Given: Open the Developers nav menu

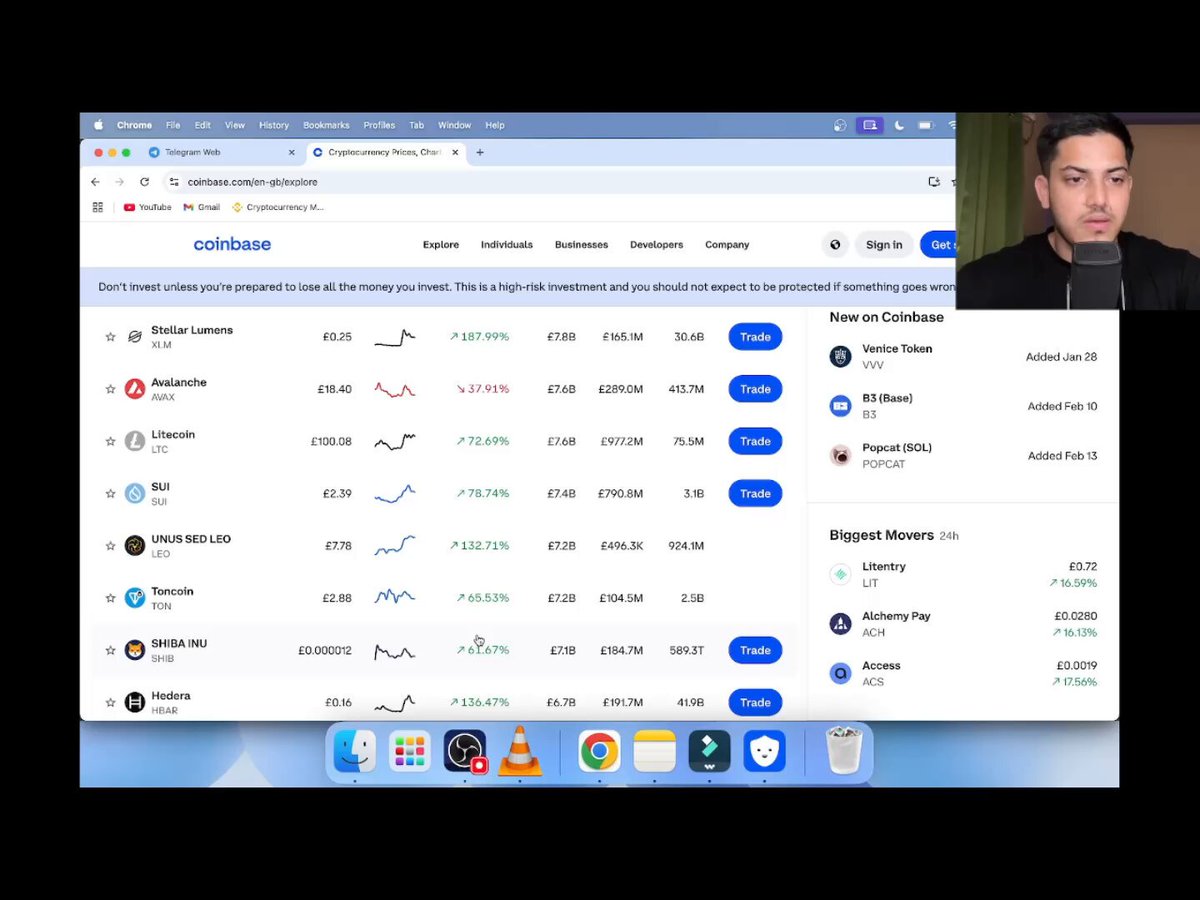Looking at the screenshot, I should (656, 245).
